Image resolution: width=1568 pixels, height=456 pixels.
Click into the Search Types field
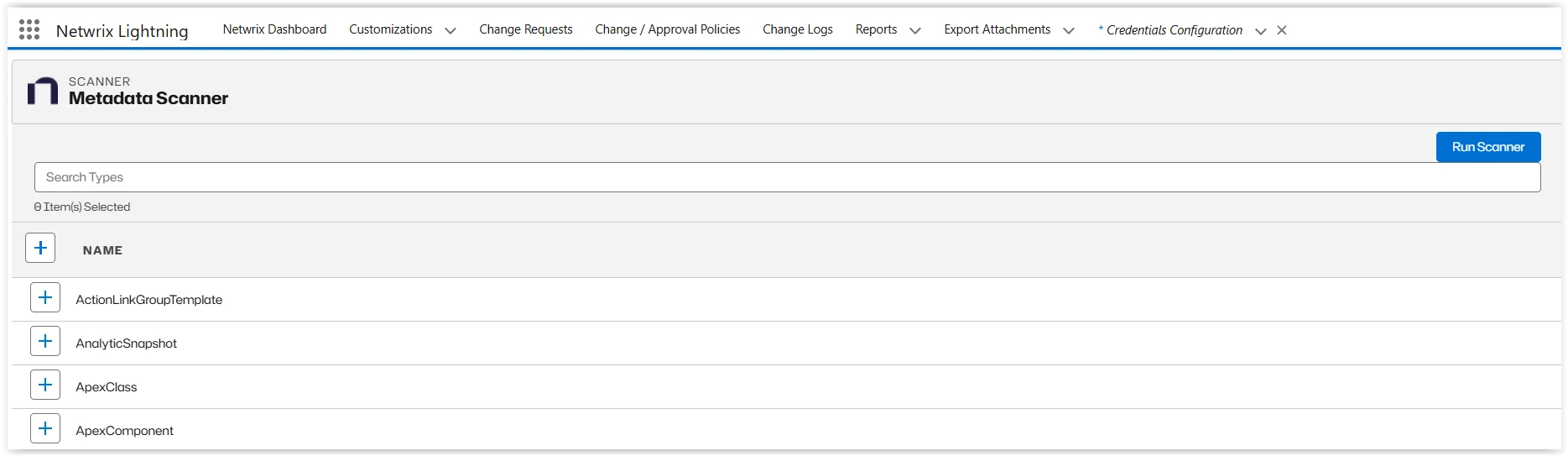tap(787, 177)
